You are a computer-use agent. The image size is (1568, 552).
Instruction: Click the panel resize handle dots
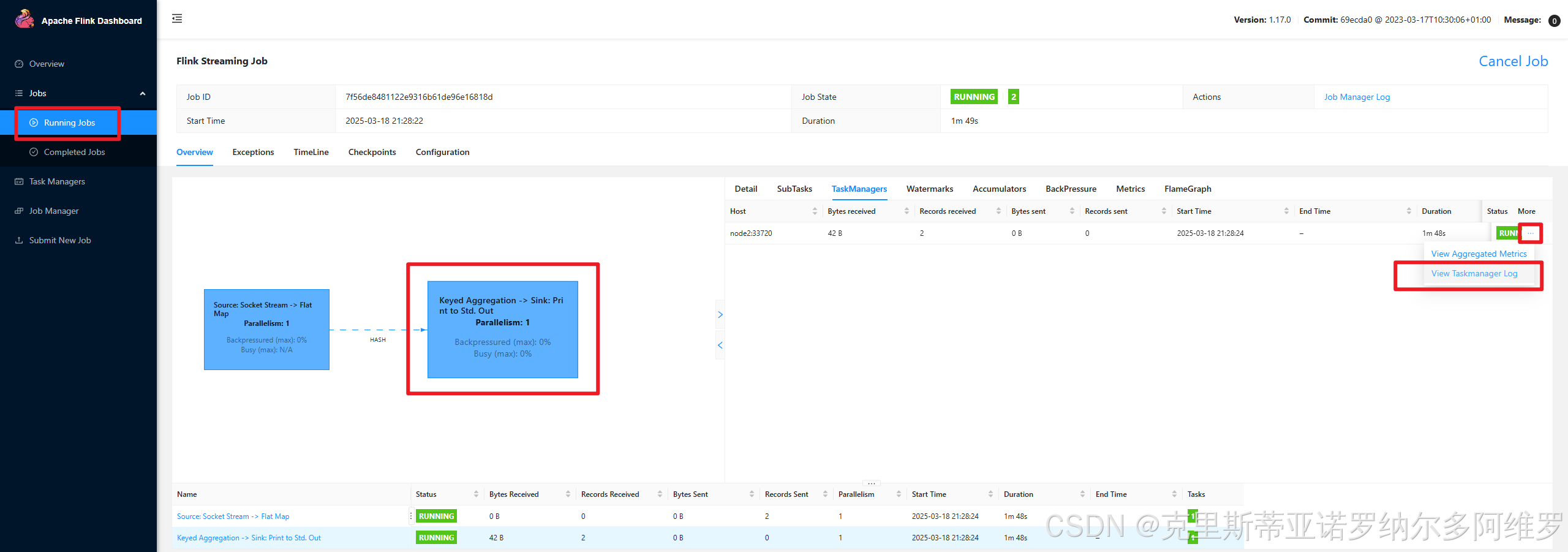872,483
